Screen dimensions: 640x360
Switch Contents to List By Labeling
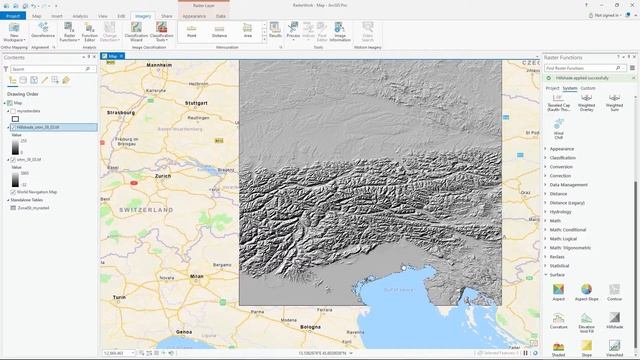(x=66, y=80)
